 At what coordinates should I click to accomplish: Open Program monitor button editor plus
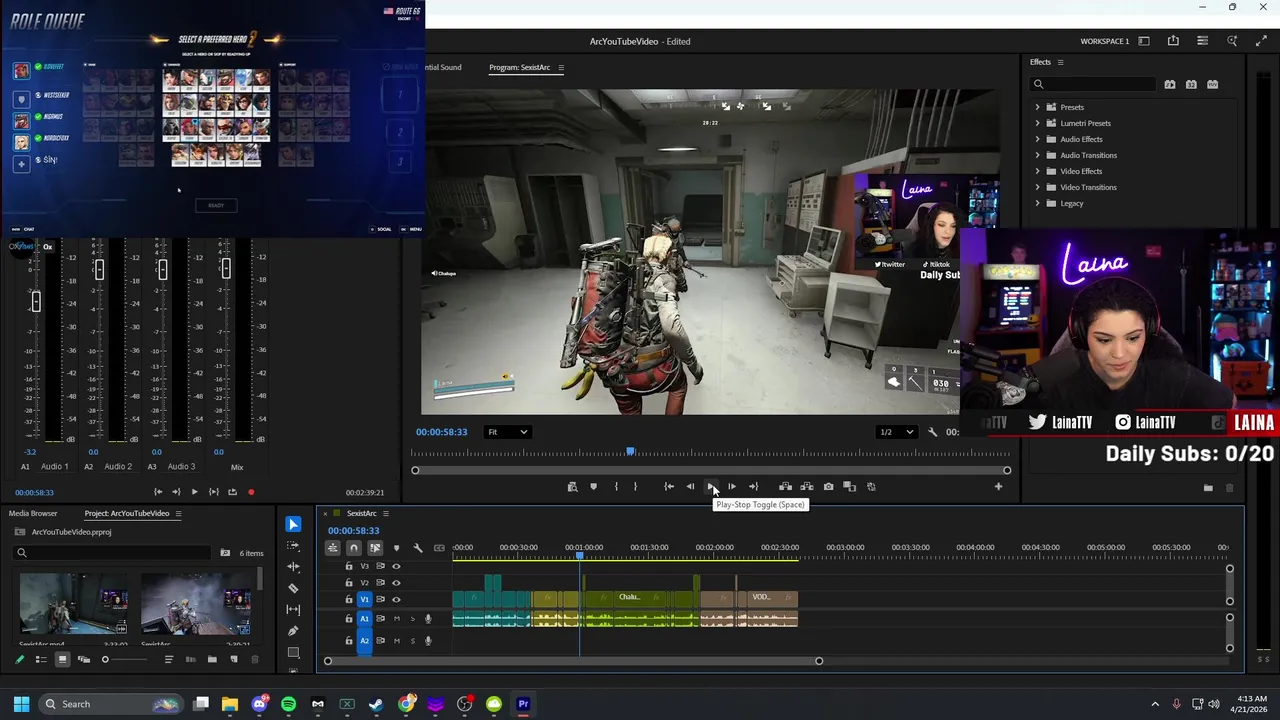click(x=998, y=487)
